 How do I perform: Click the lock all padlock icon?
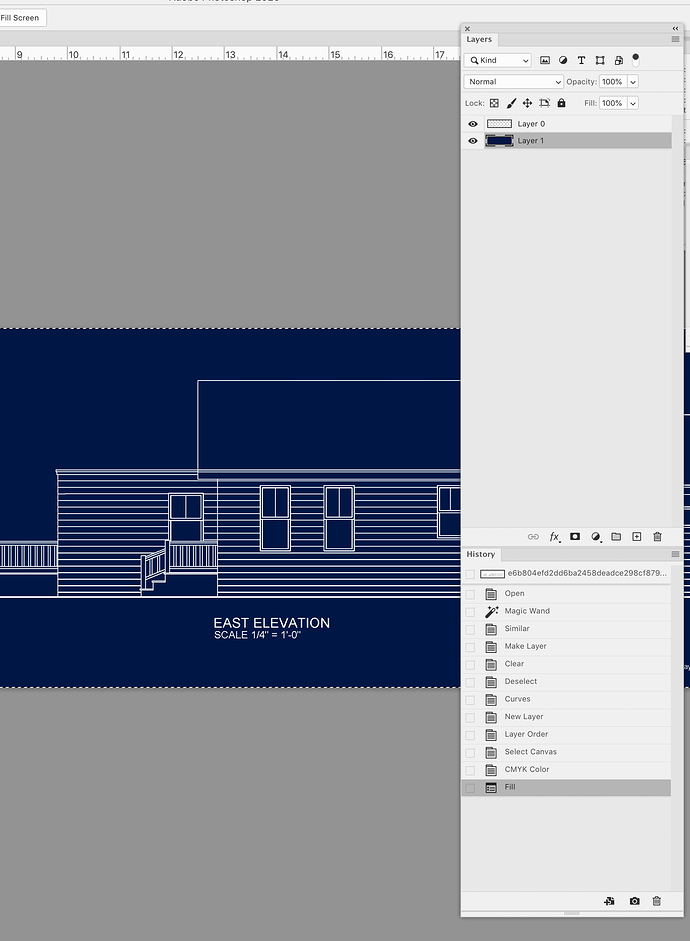click(561, 103)
